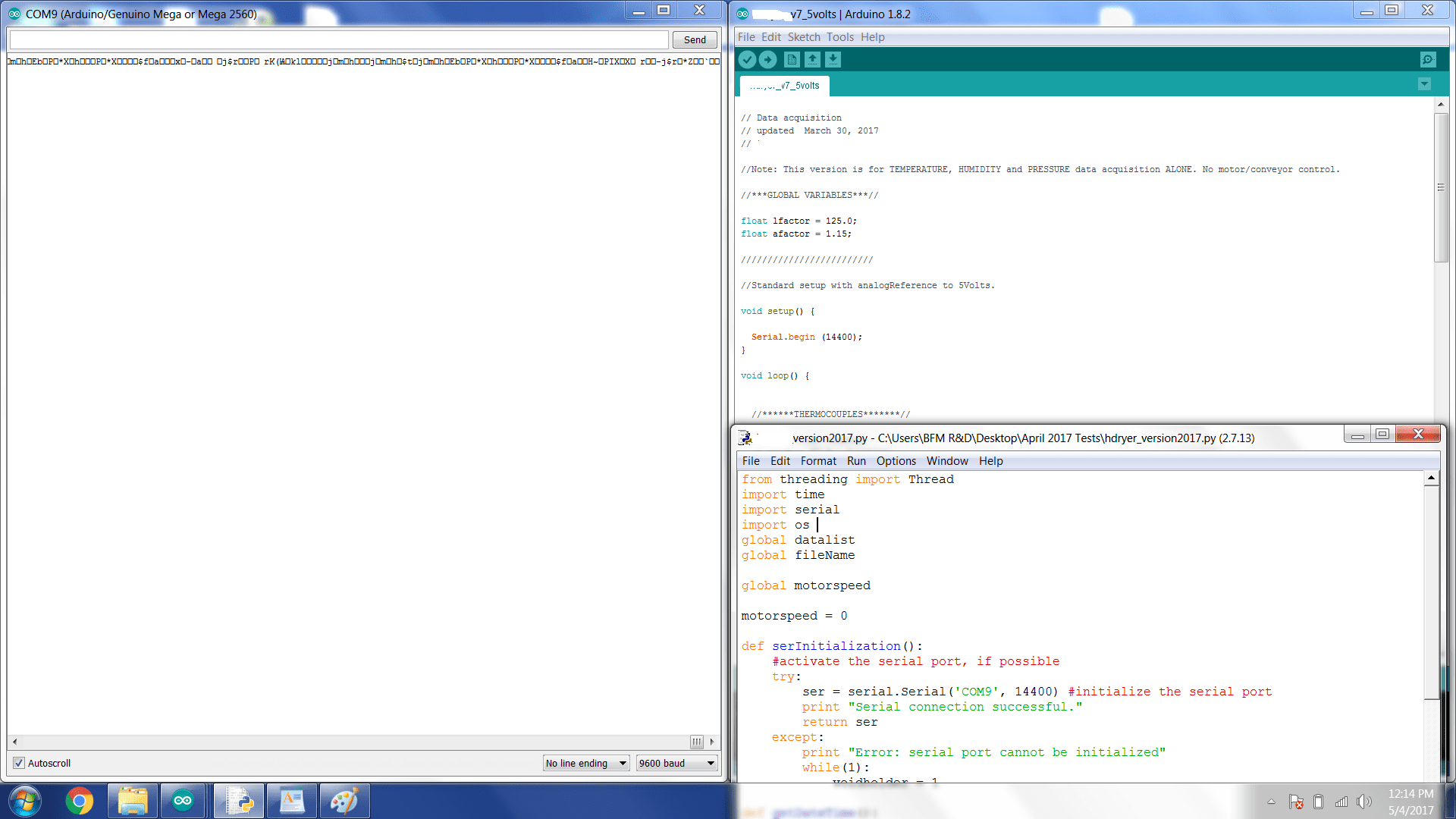
Task: Click serial monitor scroll left arrow
Action: pos(14,742)
